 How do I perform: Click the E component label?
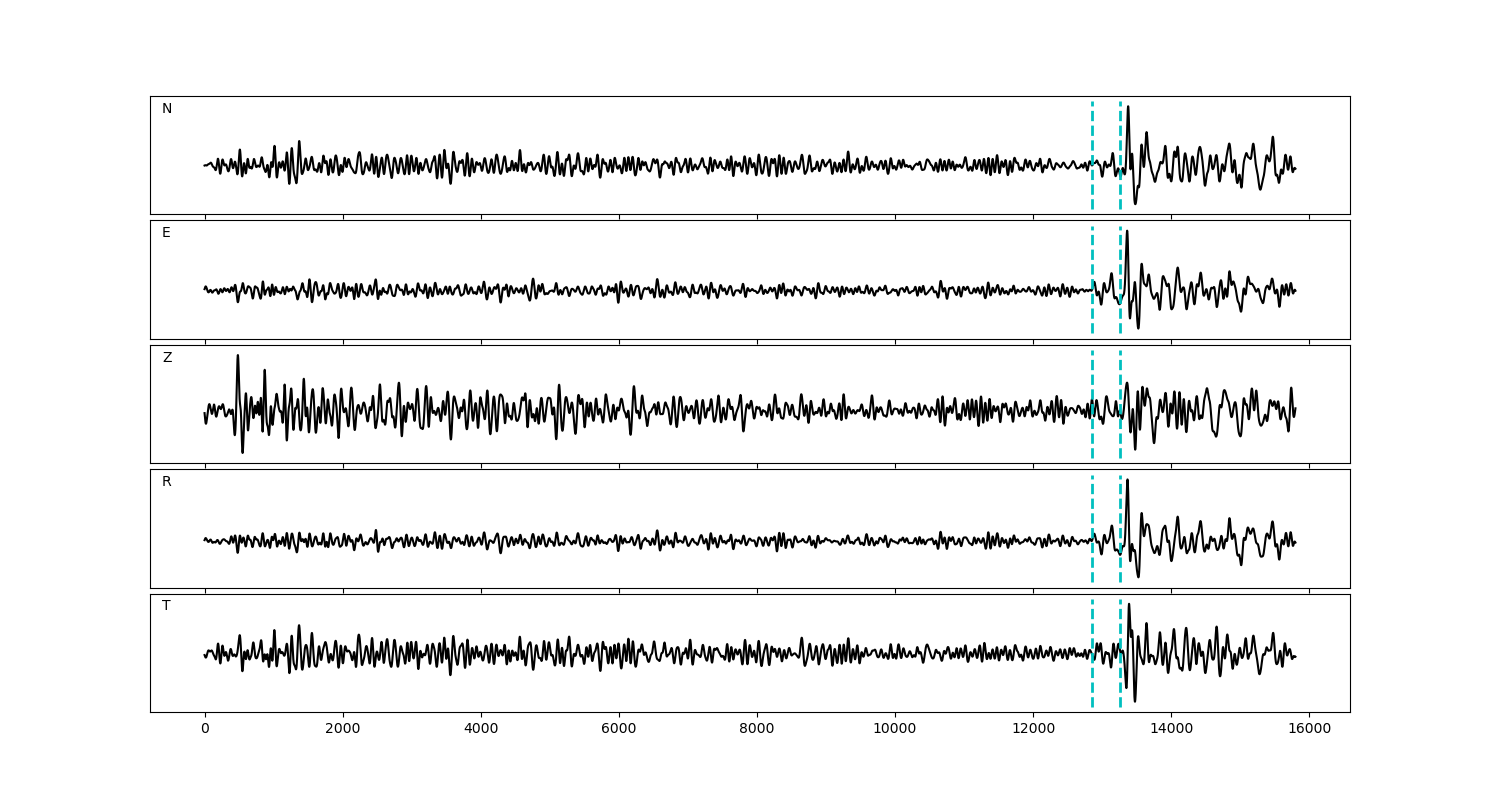(x=166, y=233)
